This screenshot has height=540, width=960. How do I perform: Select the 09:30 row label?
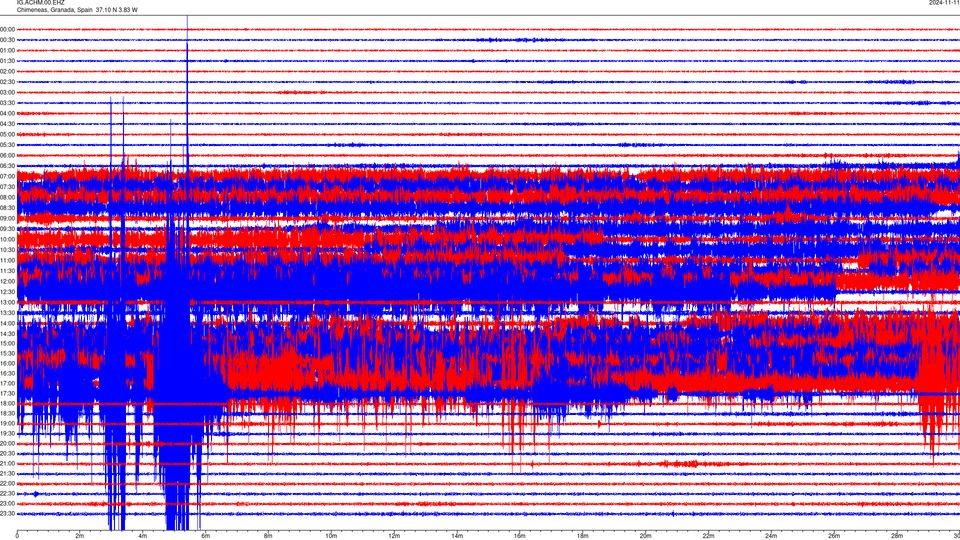click(x=8, y=229)
